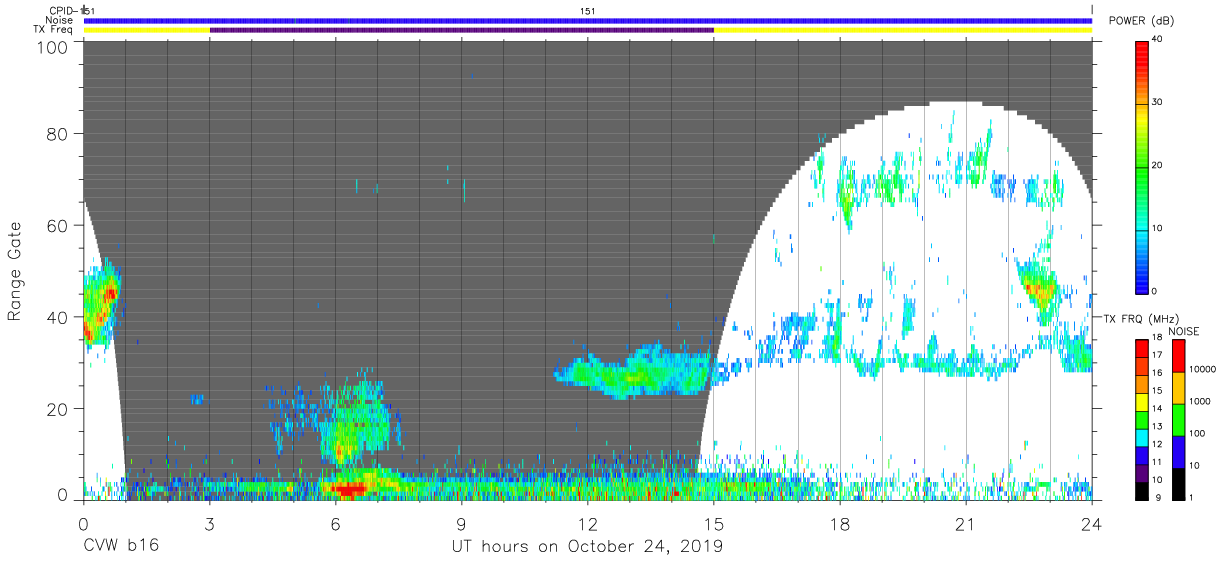Click hour 15 on the UT axis
This screenshot has width=1228, height=567.
(714, 523)
